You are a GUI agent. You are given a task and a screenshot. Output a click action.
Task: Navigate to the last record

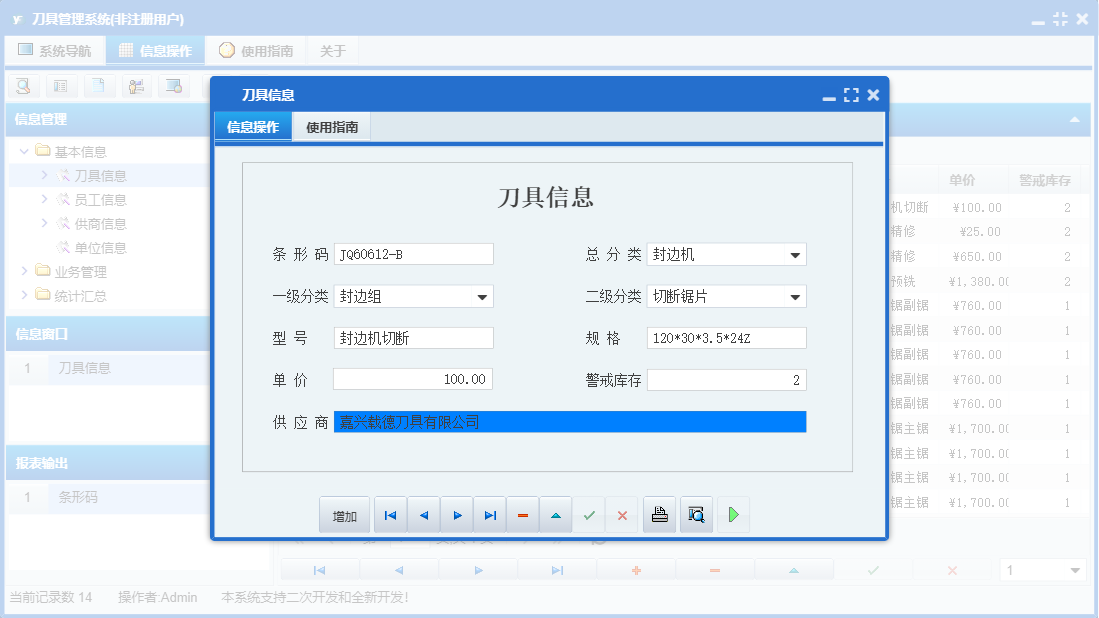pos(489,514)
